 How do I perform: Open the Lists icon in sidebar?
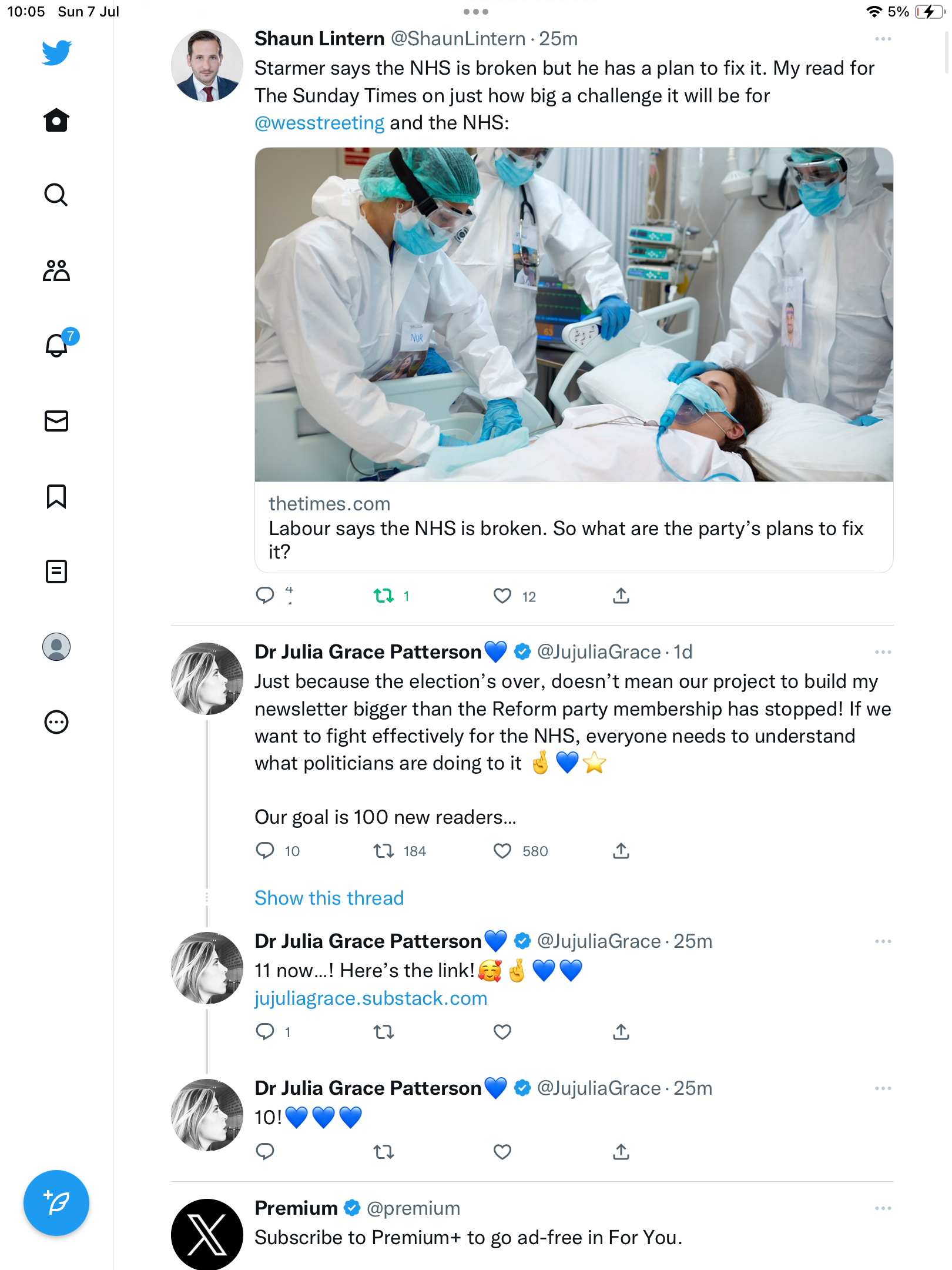coord(56,571)
